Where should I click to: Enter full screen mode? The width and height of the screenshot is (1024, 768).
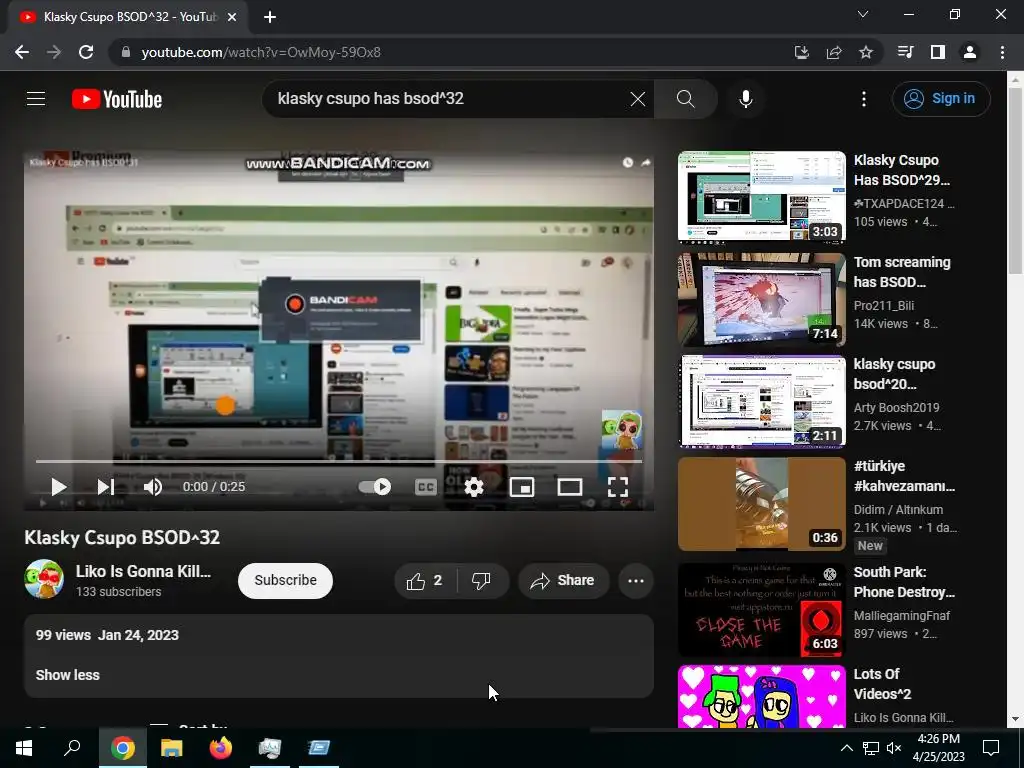[618, 487]
